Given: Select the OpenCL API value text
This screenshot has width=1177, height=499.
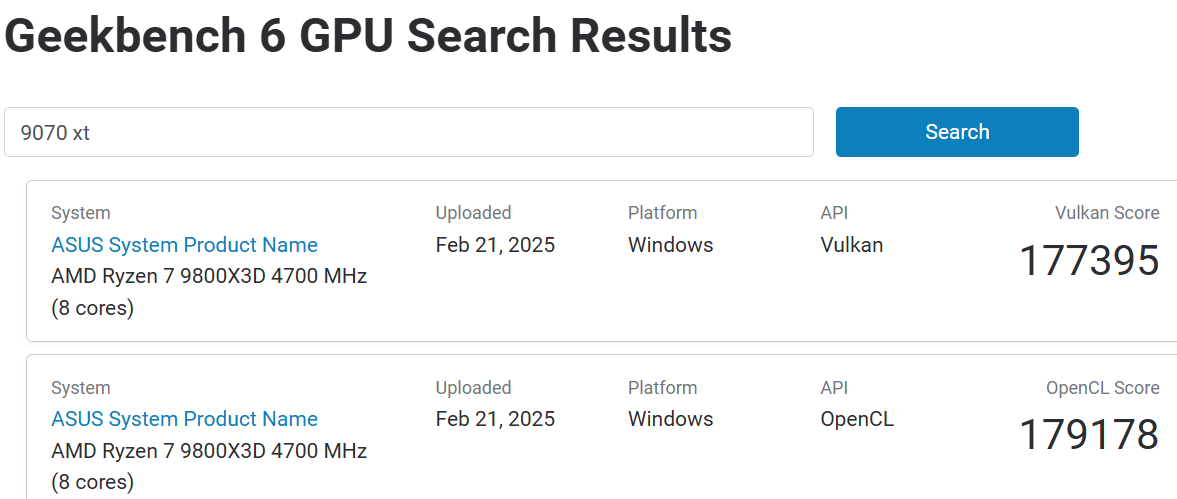Looking at the screenshot, I should tap(857, 419).
